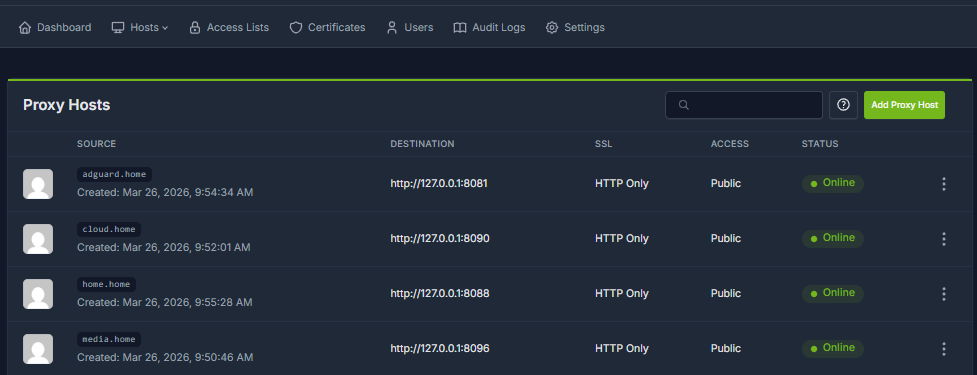This screenshot has height=375, width=977.
Task: Click the avatar of media.home host
Action: click(38, 348)
